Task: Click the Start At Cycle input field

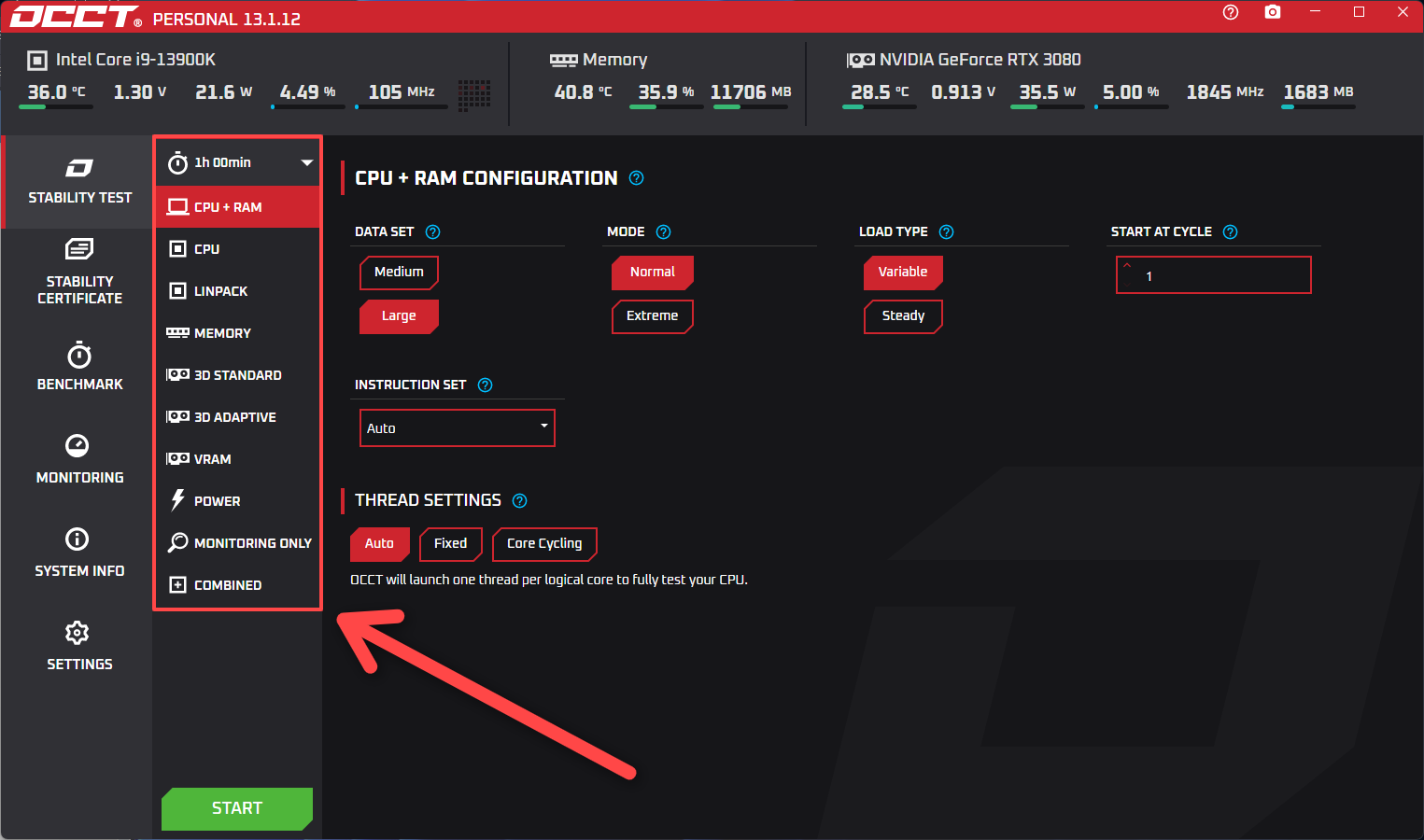Action: [x=1214, y=275]
